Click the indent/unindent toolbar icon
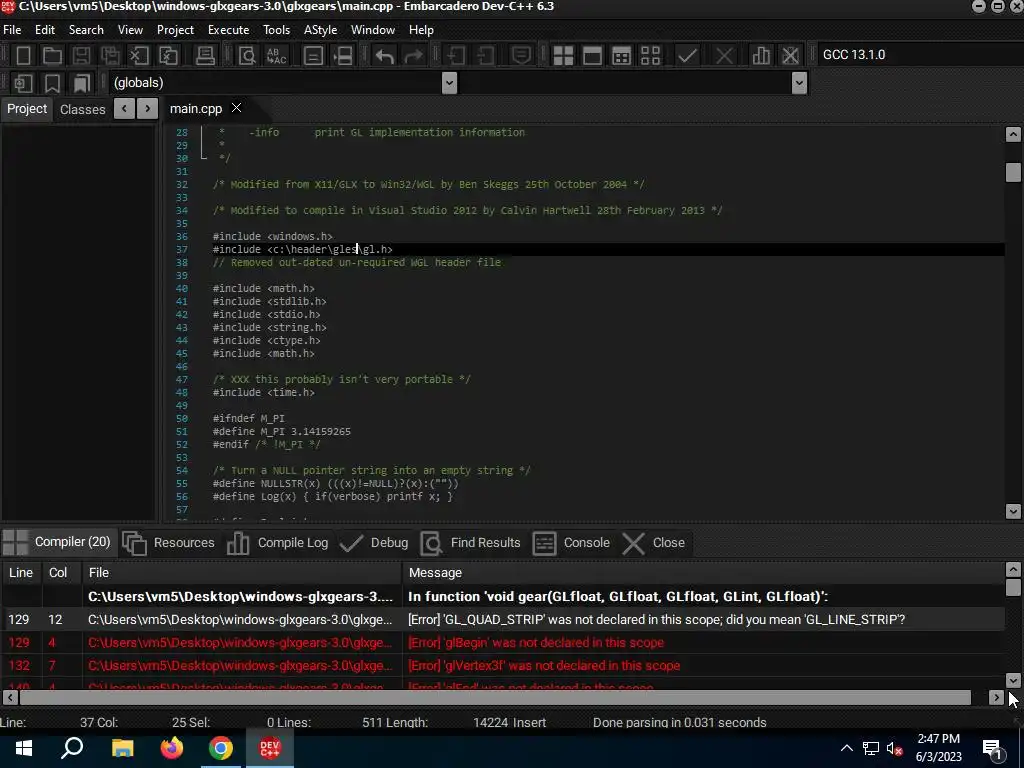 [x=343, y=56]
